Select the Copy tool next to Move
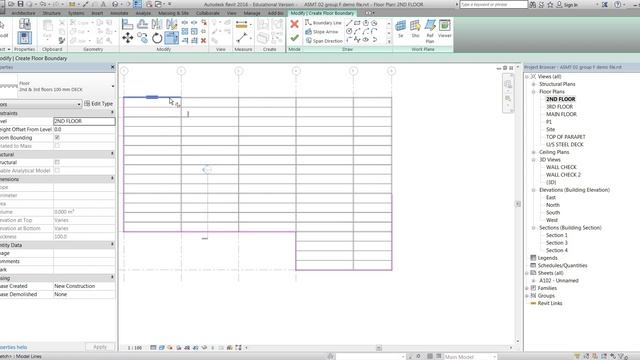 click(142, 38)
